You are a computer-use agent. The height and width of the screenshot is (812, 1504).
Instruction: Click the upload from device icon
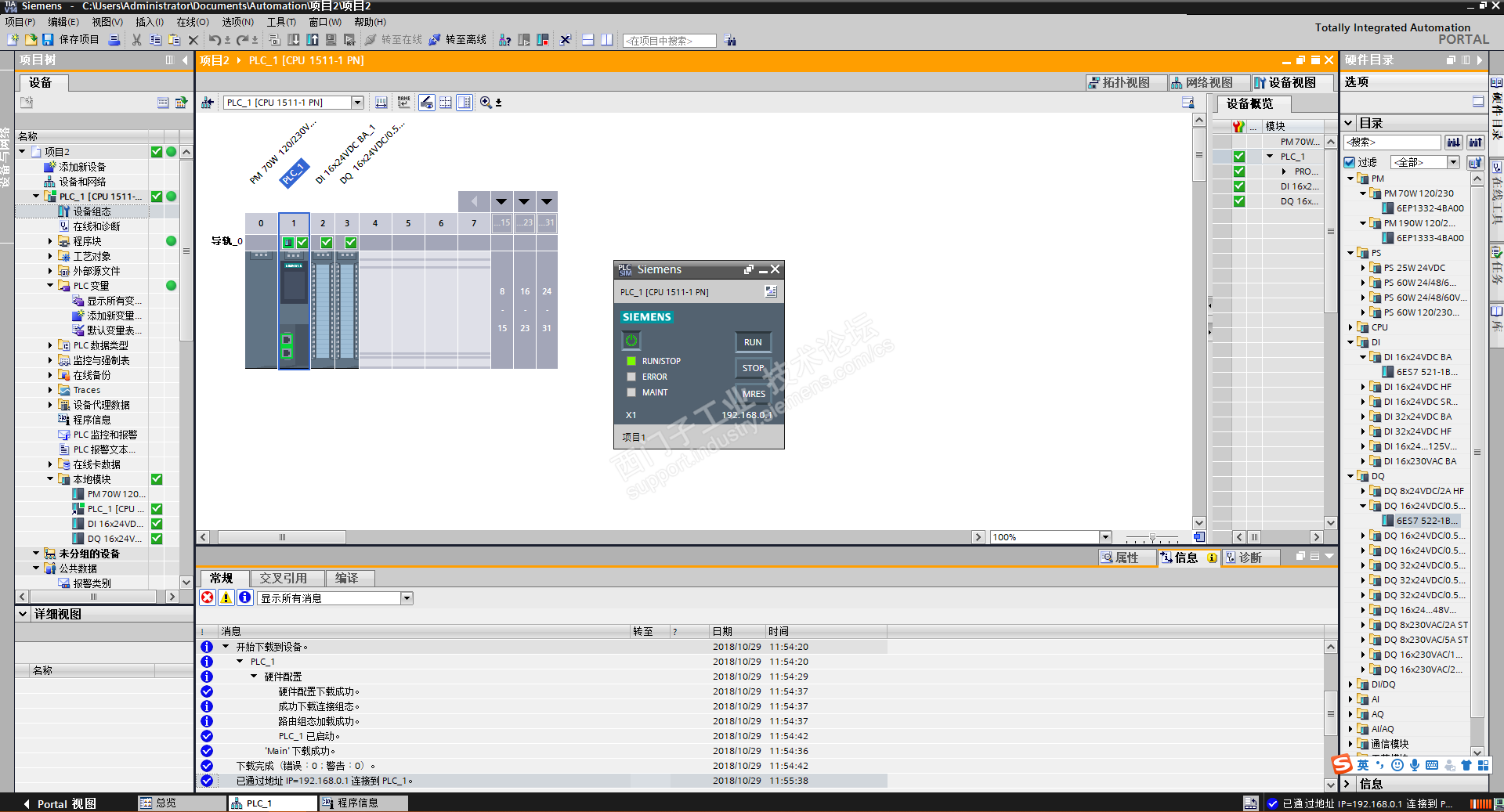point(313,40)
